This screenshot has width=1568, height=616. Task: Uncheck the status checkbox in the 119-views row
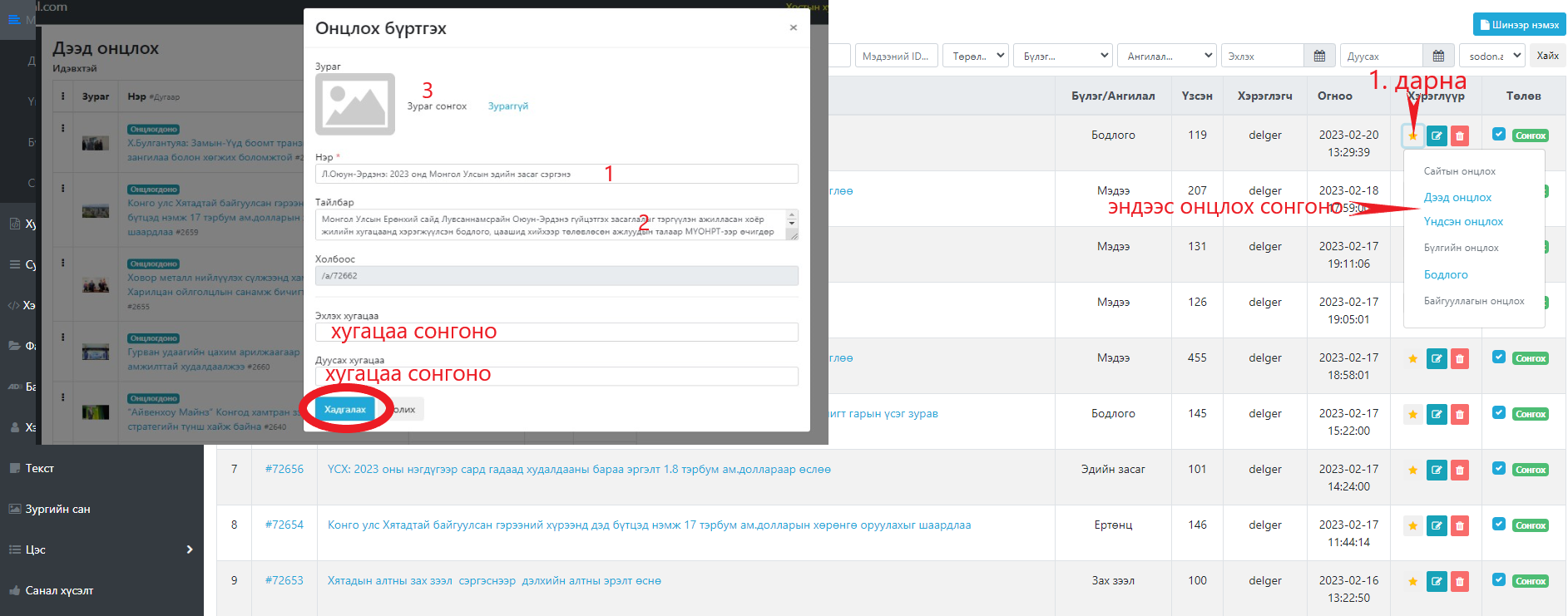click(x=1498, y=135)
